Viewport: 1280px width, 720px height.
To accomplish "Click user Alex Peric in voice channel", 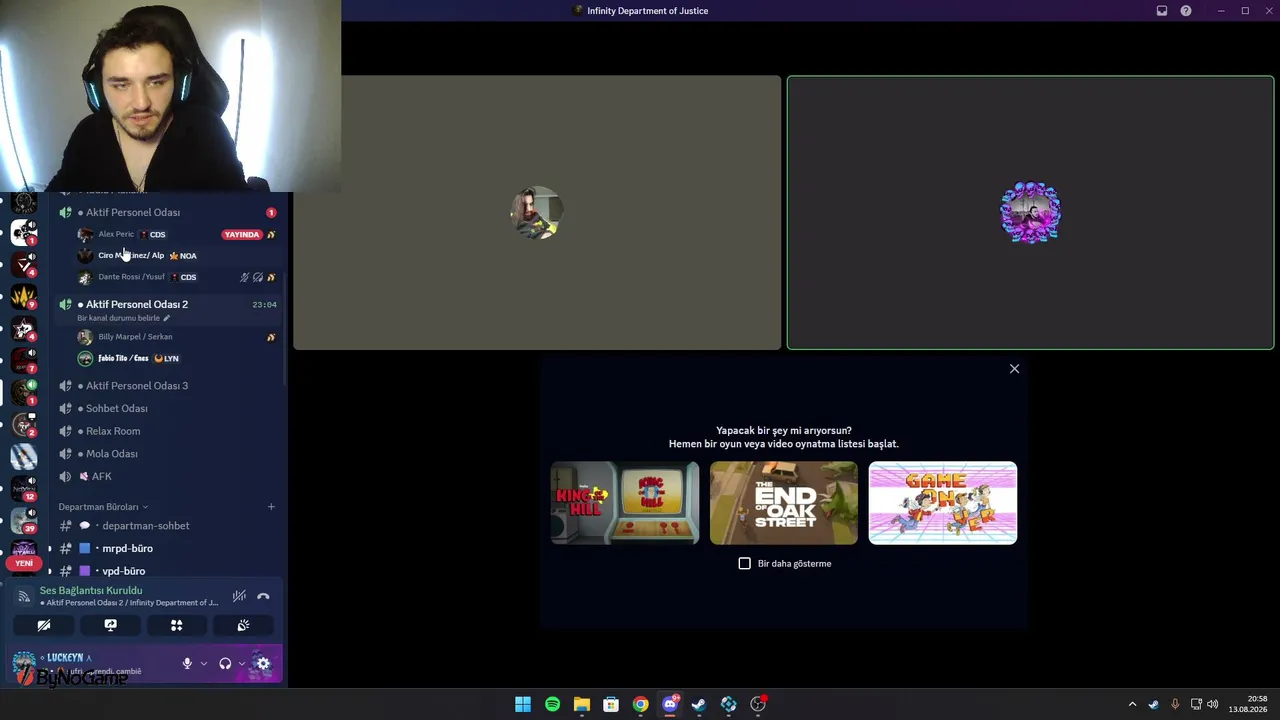I will click(x=116, y=234).
